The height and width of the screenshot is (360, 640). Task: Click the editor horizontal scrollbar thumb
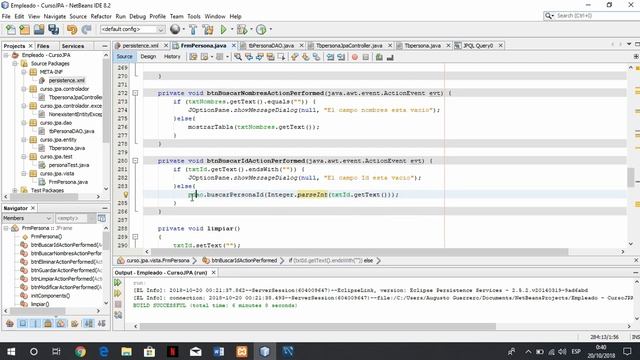pyautogui.click(x=359, y=252)
